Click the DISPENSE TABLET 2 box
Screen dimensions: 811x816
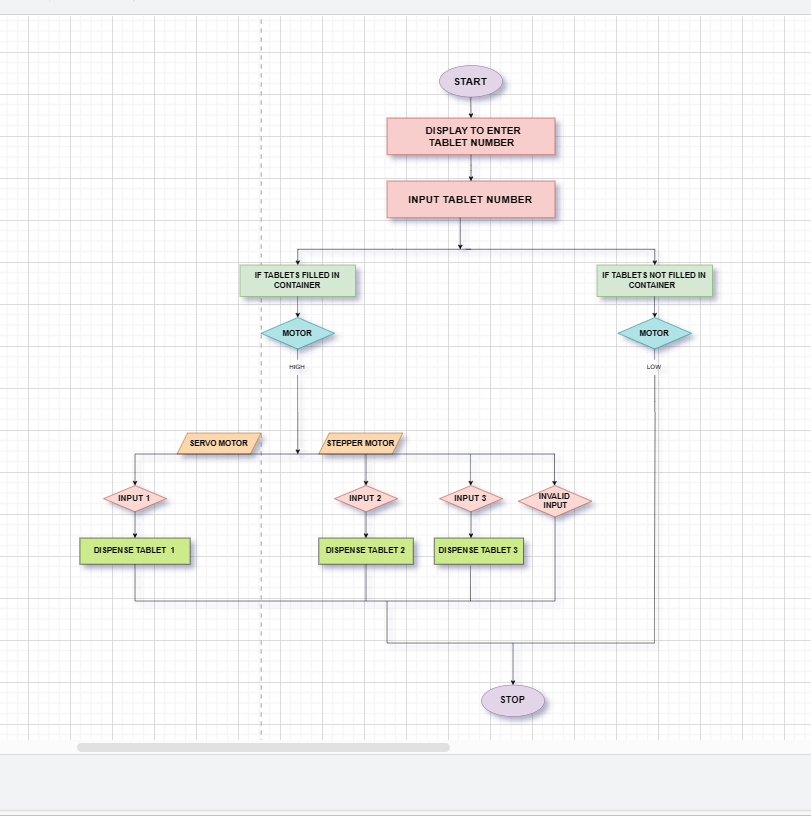(366, 549)
